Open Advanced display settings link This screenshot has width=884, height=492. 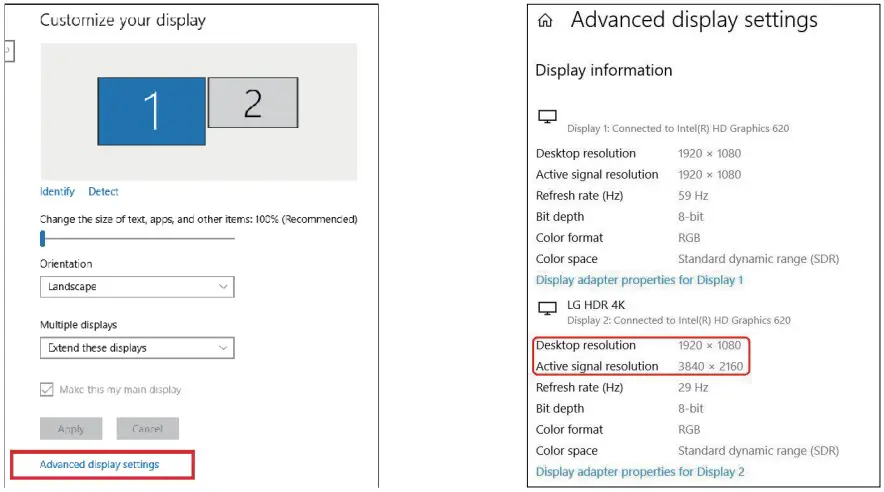pyautogui.click(x=99, y=465)
